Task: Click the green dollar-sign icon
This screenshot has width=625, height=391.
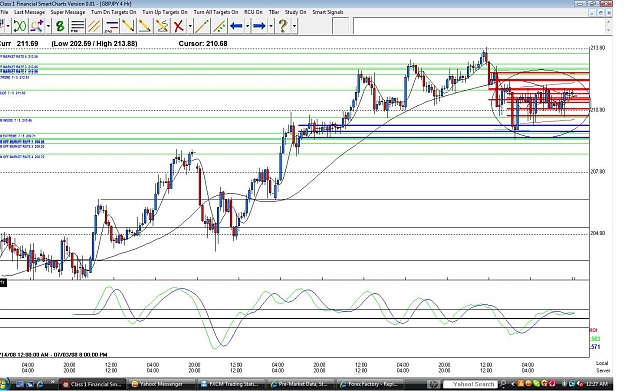Action: tap(60, 26)
